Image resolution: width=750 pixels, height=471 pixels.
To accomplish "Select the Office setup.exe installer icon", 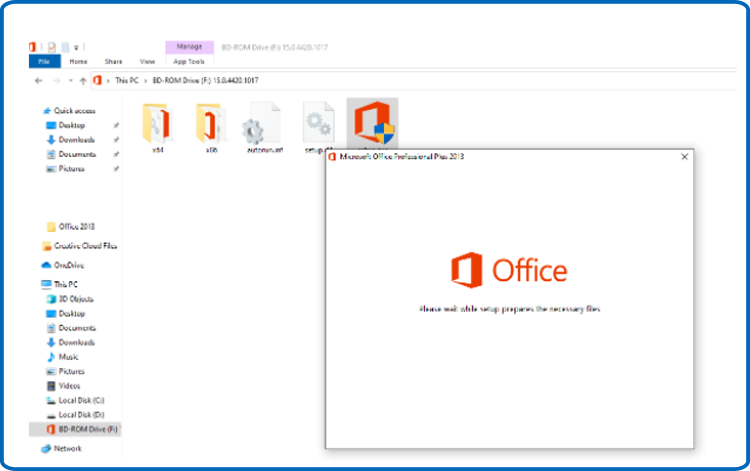I will tap(372, 123).
